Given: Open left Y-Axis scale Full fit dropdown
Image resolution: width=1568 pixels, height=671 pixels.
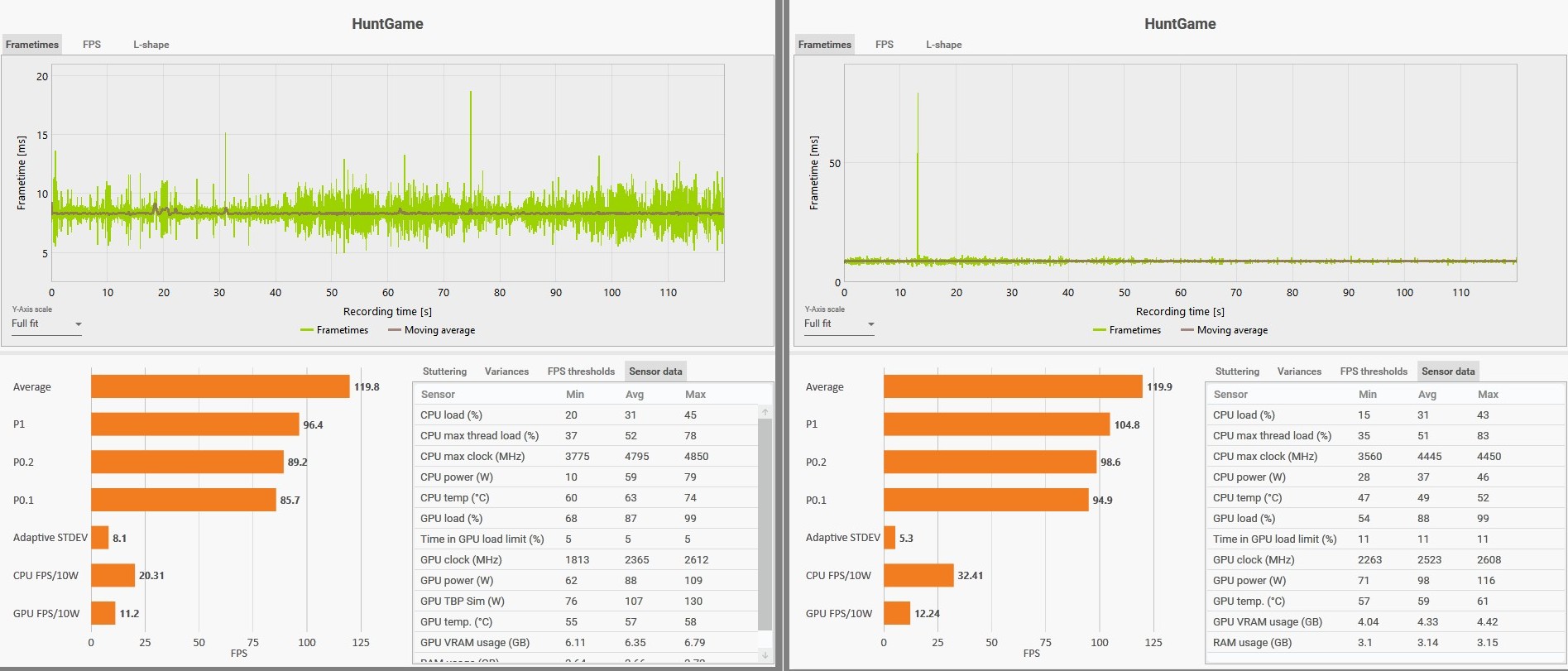Looking at the screenshot, I should point(47,324).
